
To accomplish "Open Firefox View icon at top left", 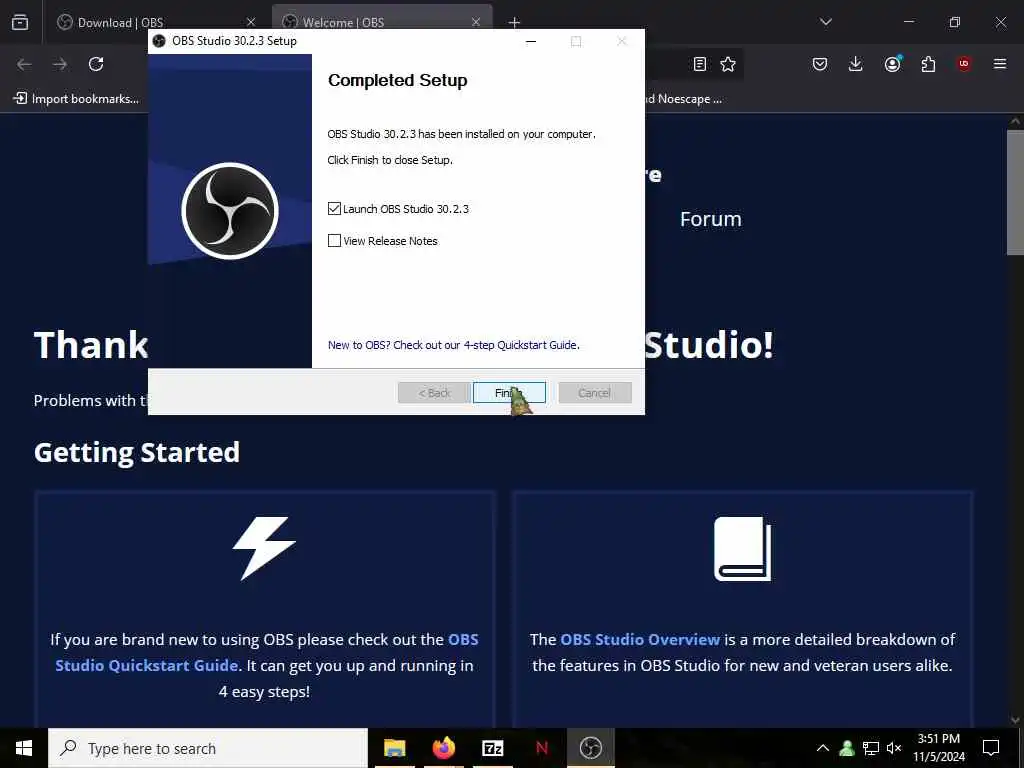I will (20, 22).
